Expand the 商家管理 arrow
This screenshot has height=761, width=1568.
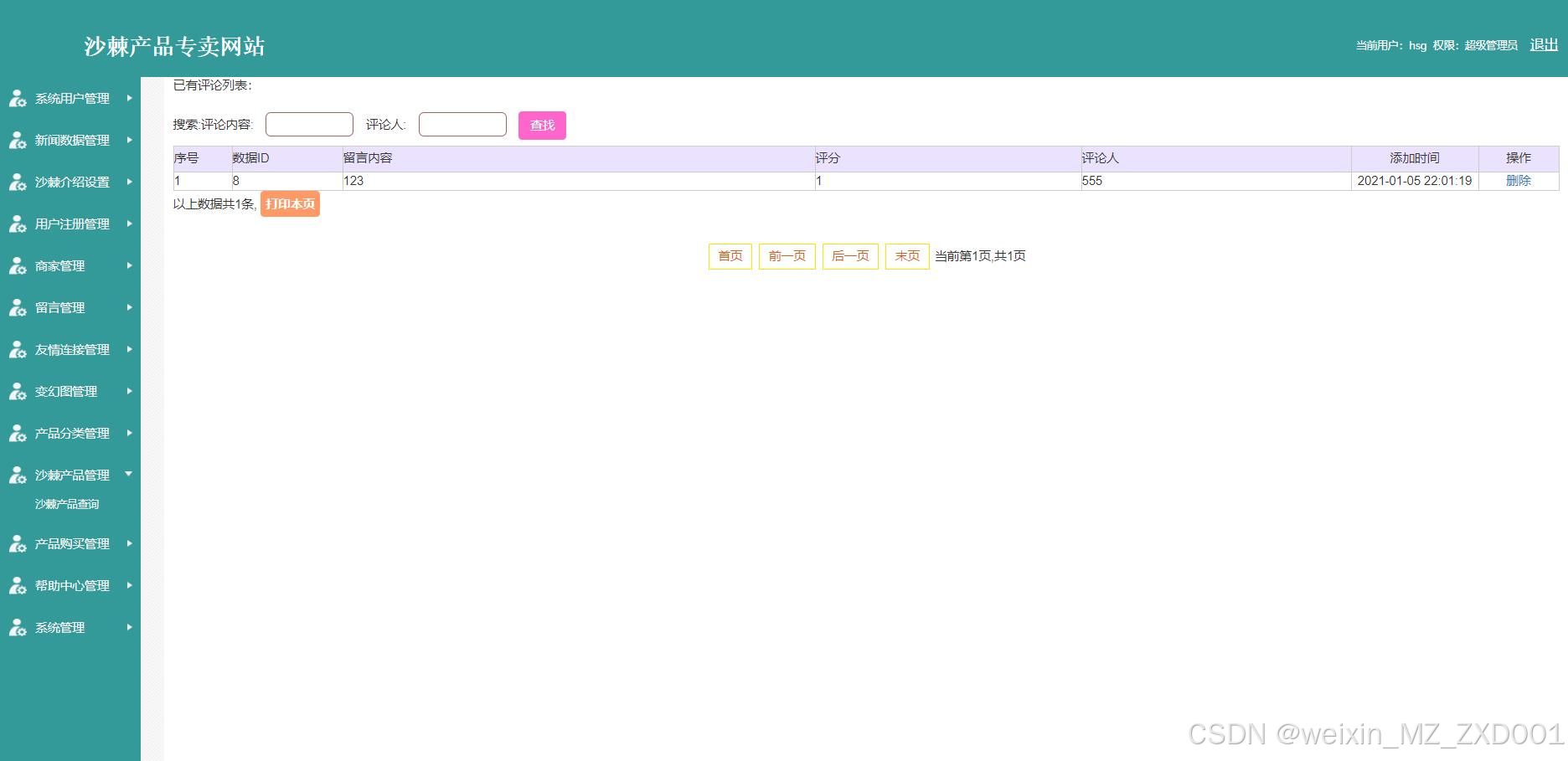point(129,265)
